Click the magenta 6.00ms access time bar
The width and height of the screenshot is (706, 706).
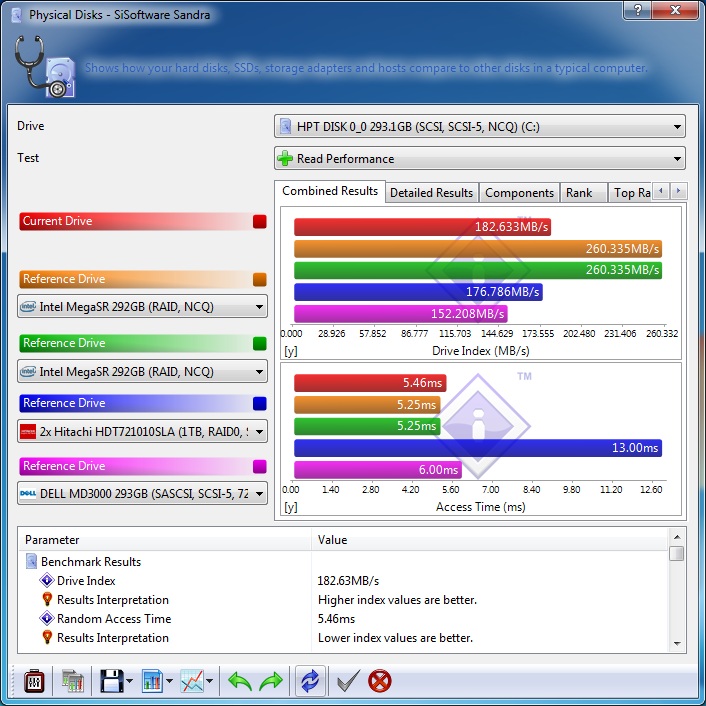[378, 470]
